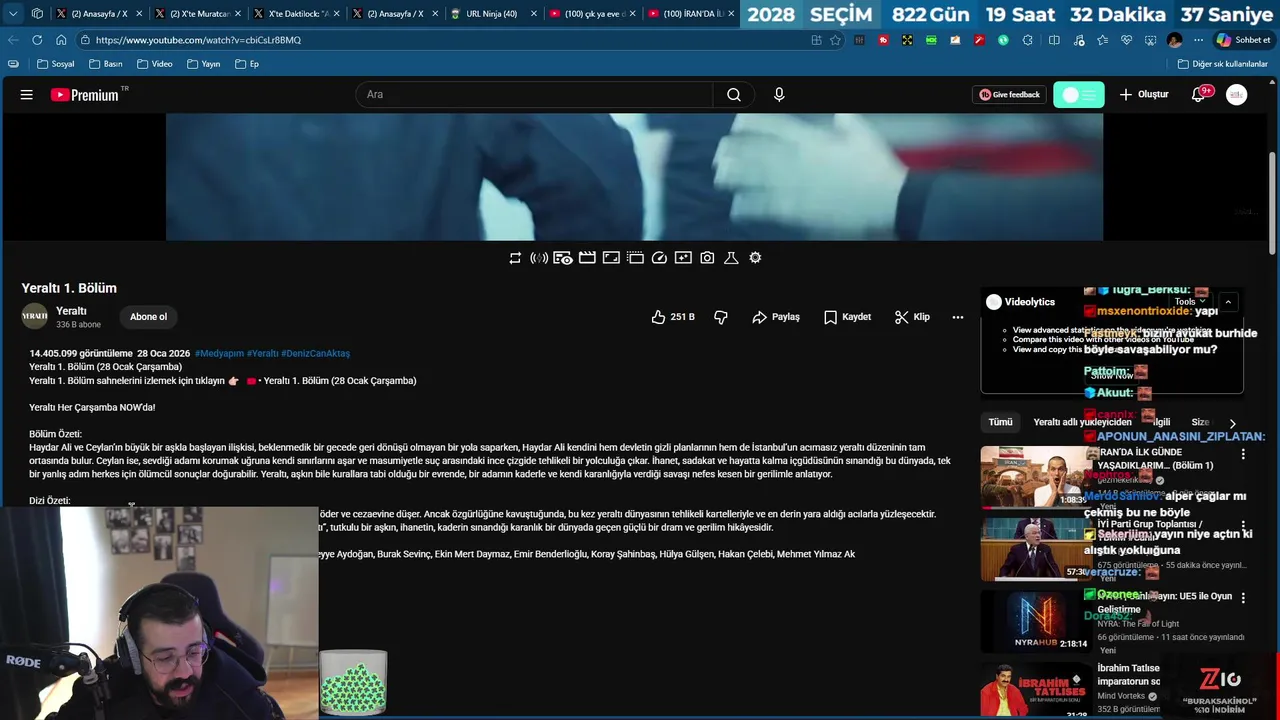Create a clip with the Klip button
This screenshot has height=720, width=1280.
pos(912,317)
